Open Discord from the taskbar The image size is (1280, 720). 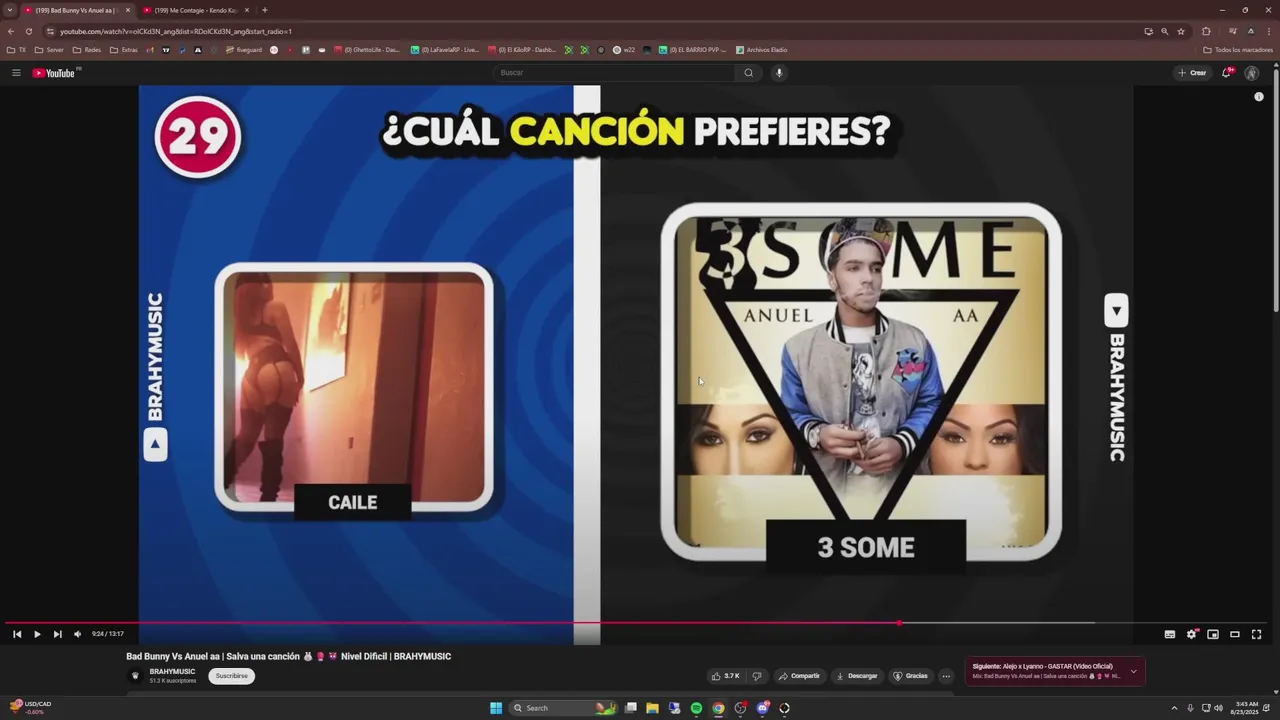tap(762, 708)
